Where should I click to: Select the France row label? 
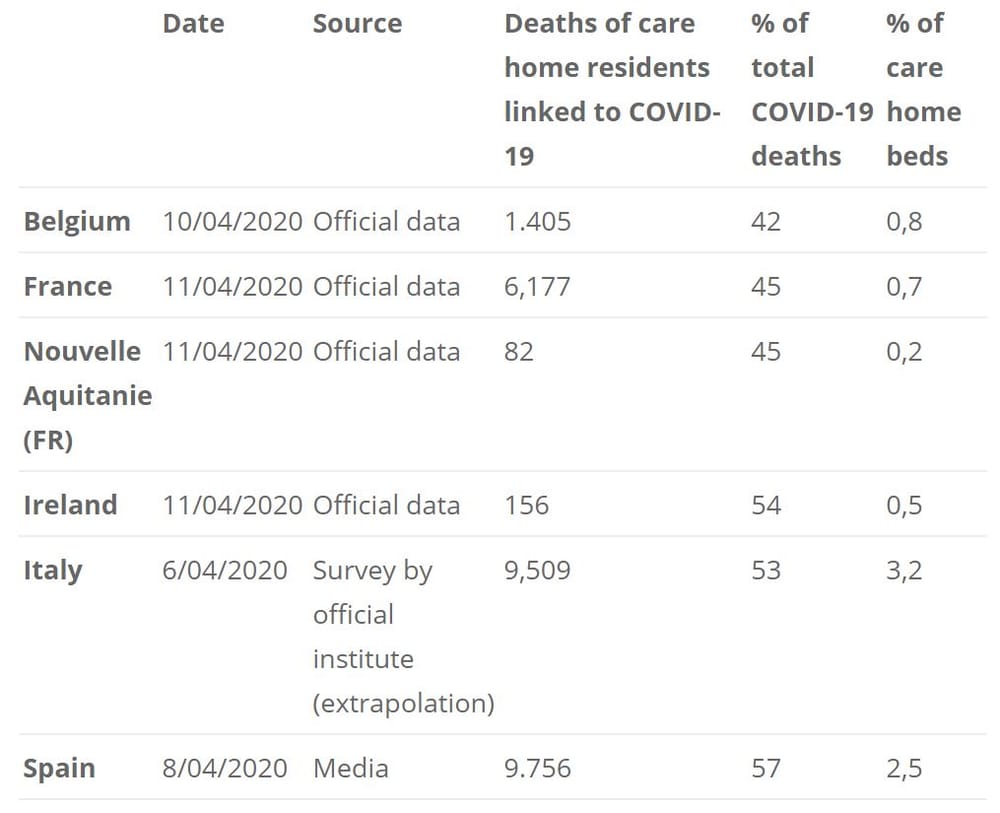click(x=68, y=286)
